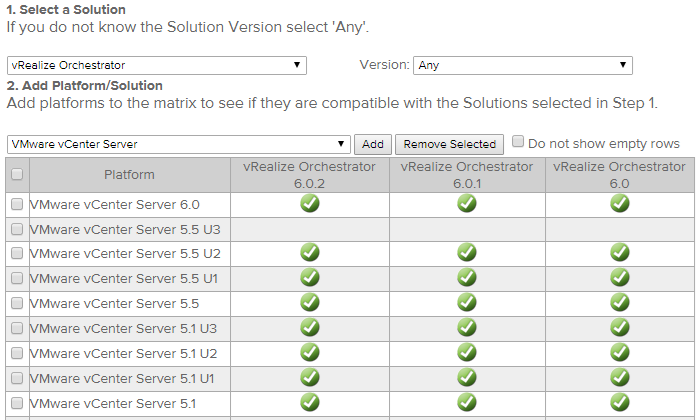Select the 'VMware vCenter Server 5.1' row label
The width and height of the screenshot is (698, 420).
pos(113,404)
